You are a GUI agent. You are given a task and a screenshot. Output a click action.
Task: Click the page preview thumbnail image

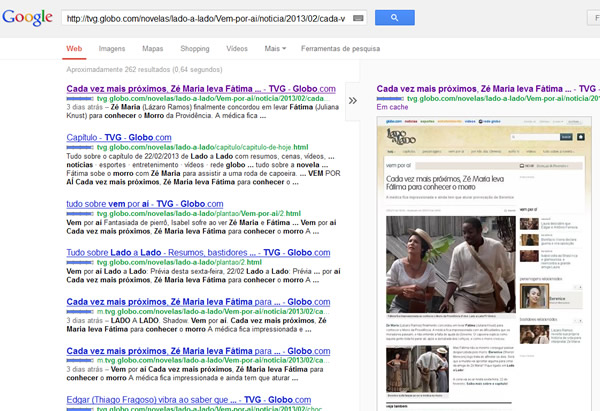tap(484, 264)
